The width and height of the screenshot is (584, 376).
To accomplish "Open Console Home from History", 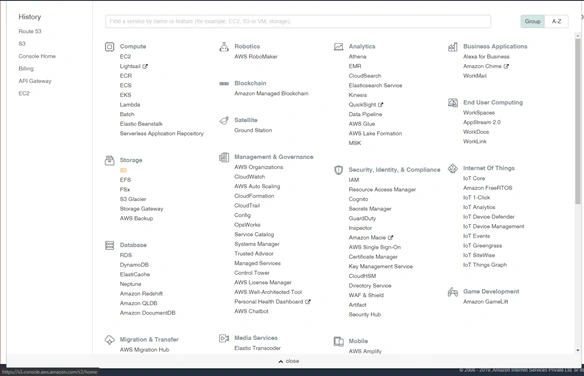I will pyautogui.click(x=37, y=56).
